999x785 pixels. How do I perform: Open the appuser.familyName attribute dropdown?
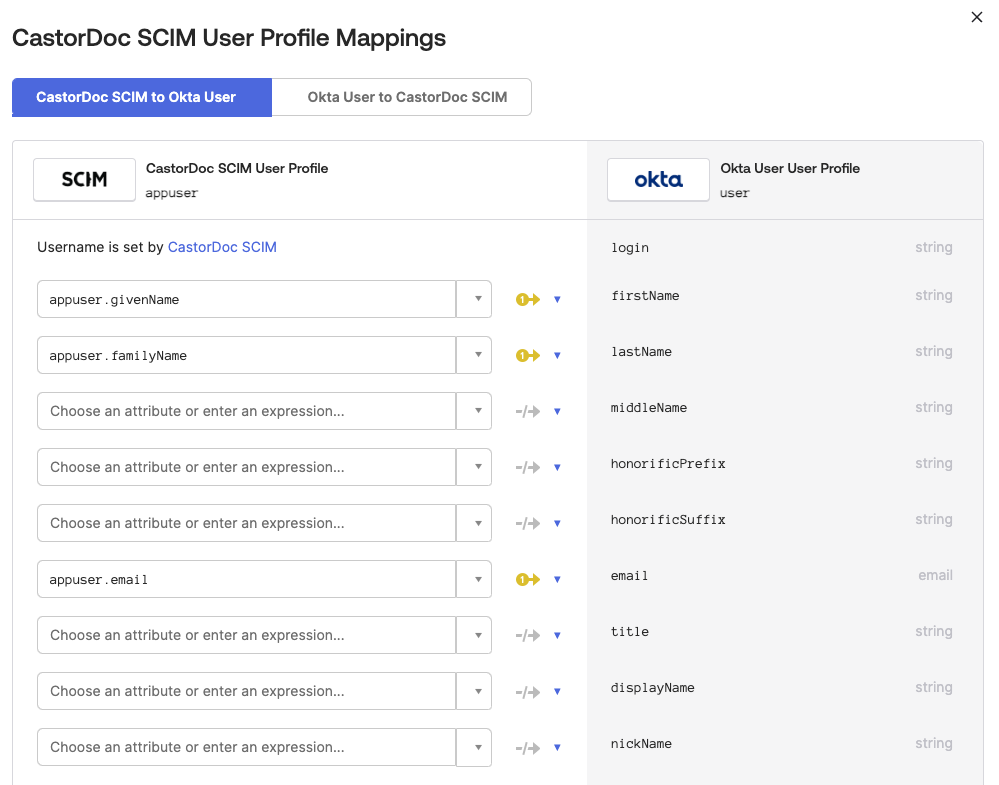(x=474, y=355)
